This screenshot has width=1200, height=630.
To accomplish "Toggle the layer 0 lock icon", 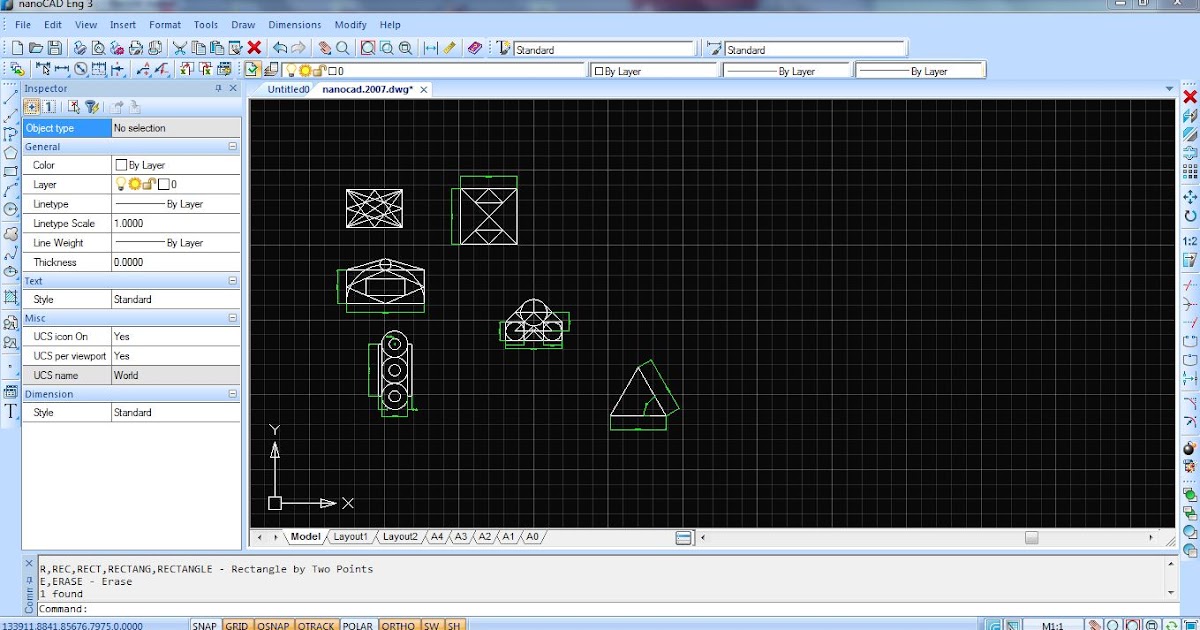I will [148, 184].
